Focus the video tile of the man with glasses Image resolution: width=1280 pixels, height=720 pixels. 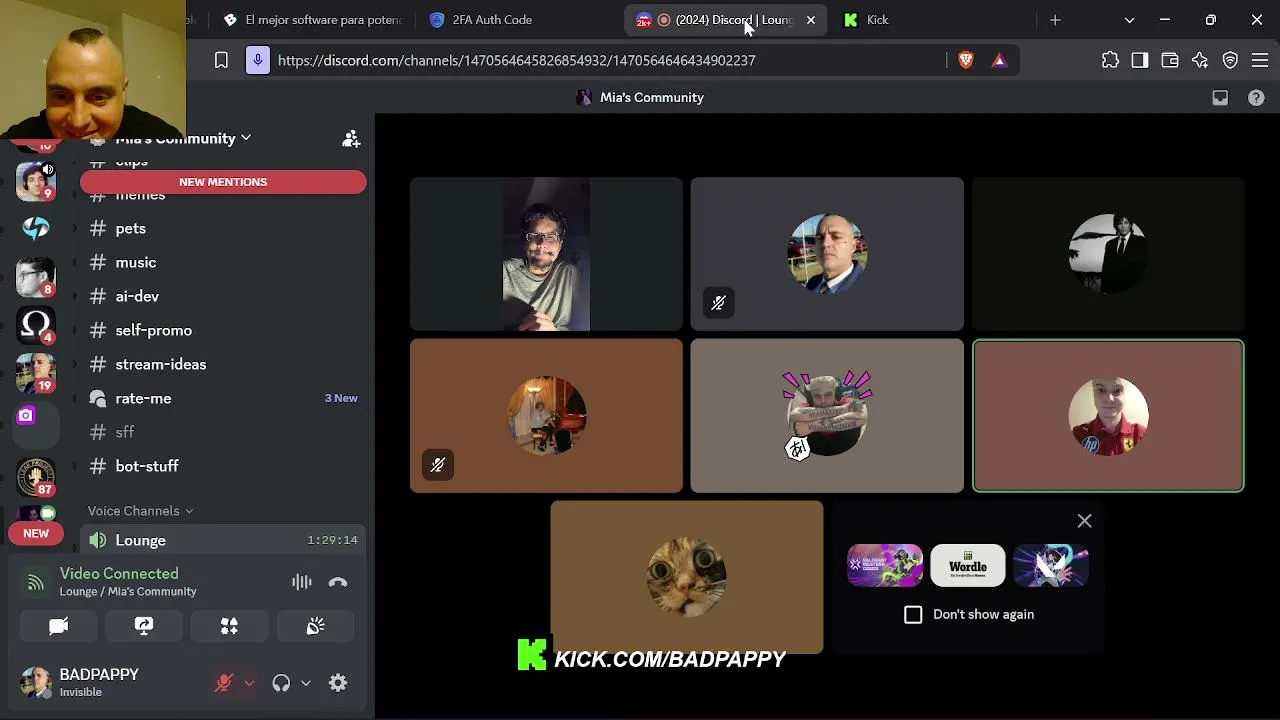pos(546,254)
